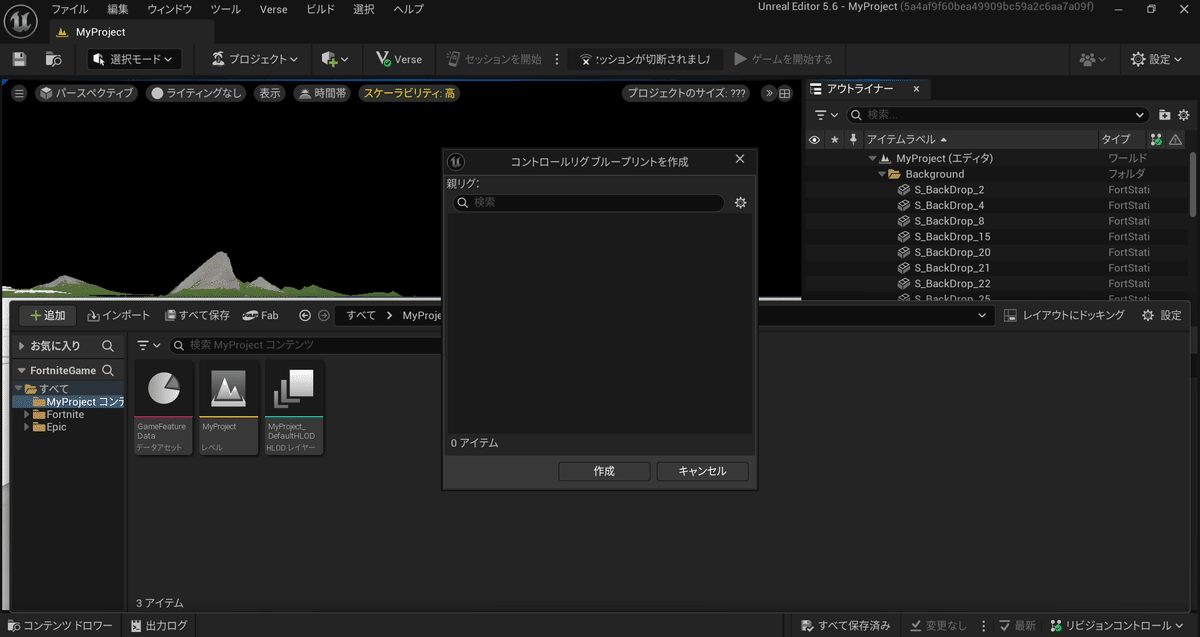Select the GameFeatureData asset thumbnail
This screenshot has height=637, width=1200.
coord(163,407)
